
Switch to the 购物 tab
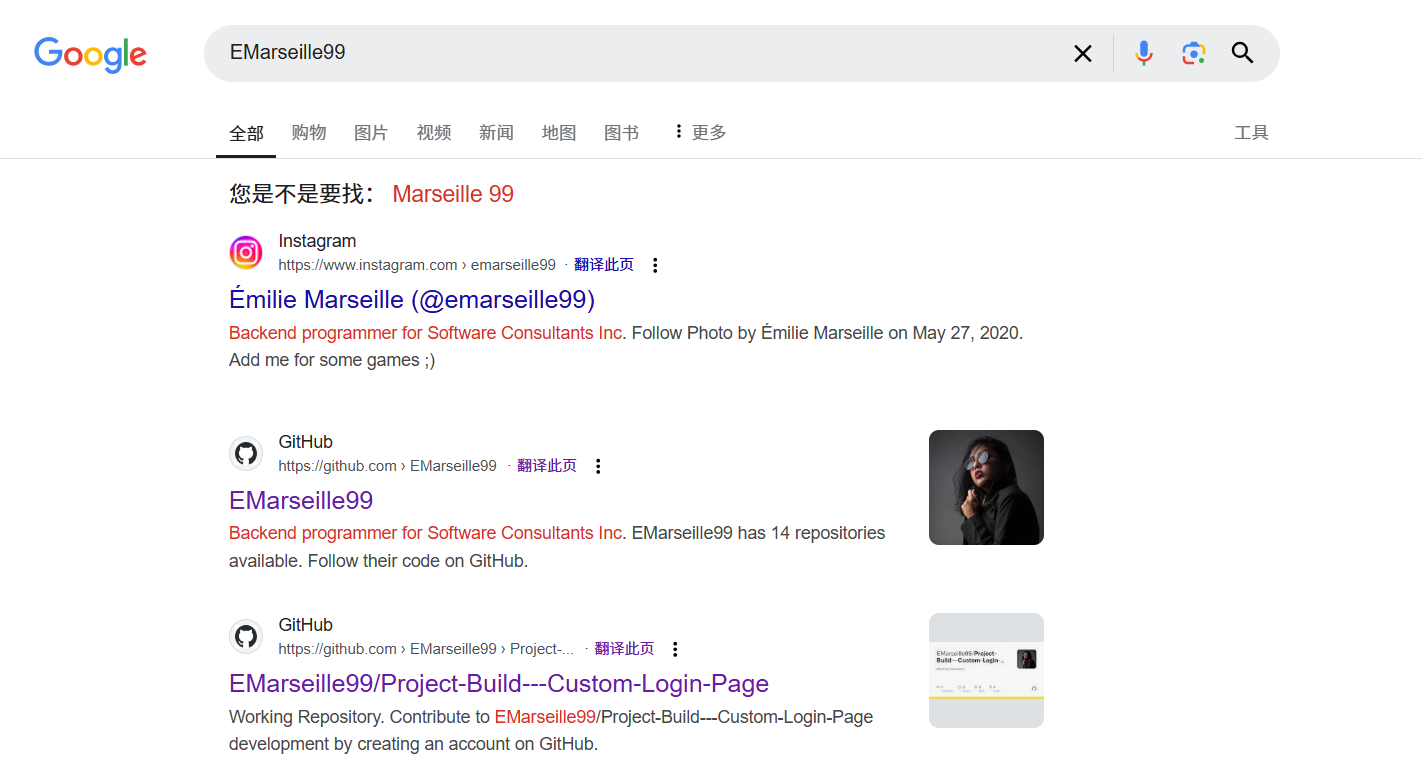point(309,133)
